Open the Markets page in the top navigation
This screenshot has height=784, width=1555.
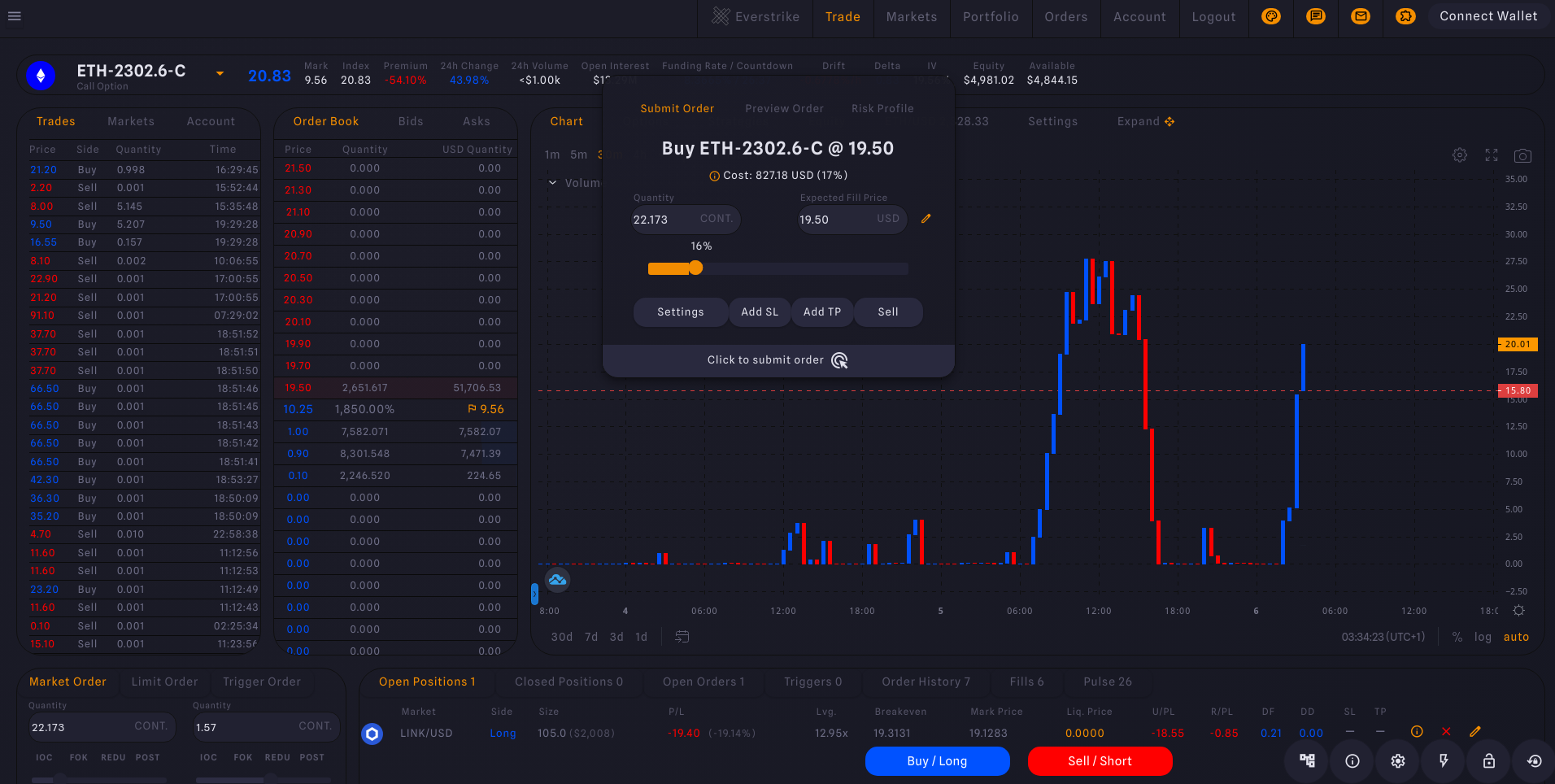(911, 16)
